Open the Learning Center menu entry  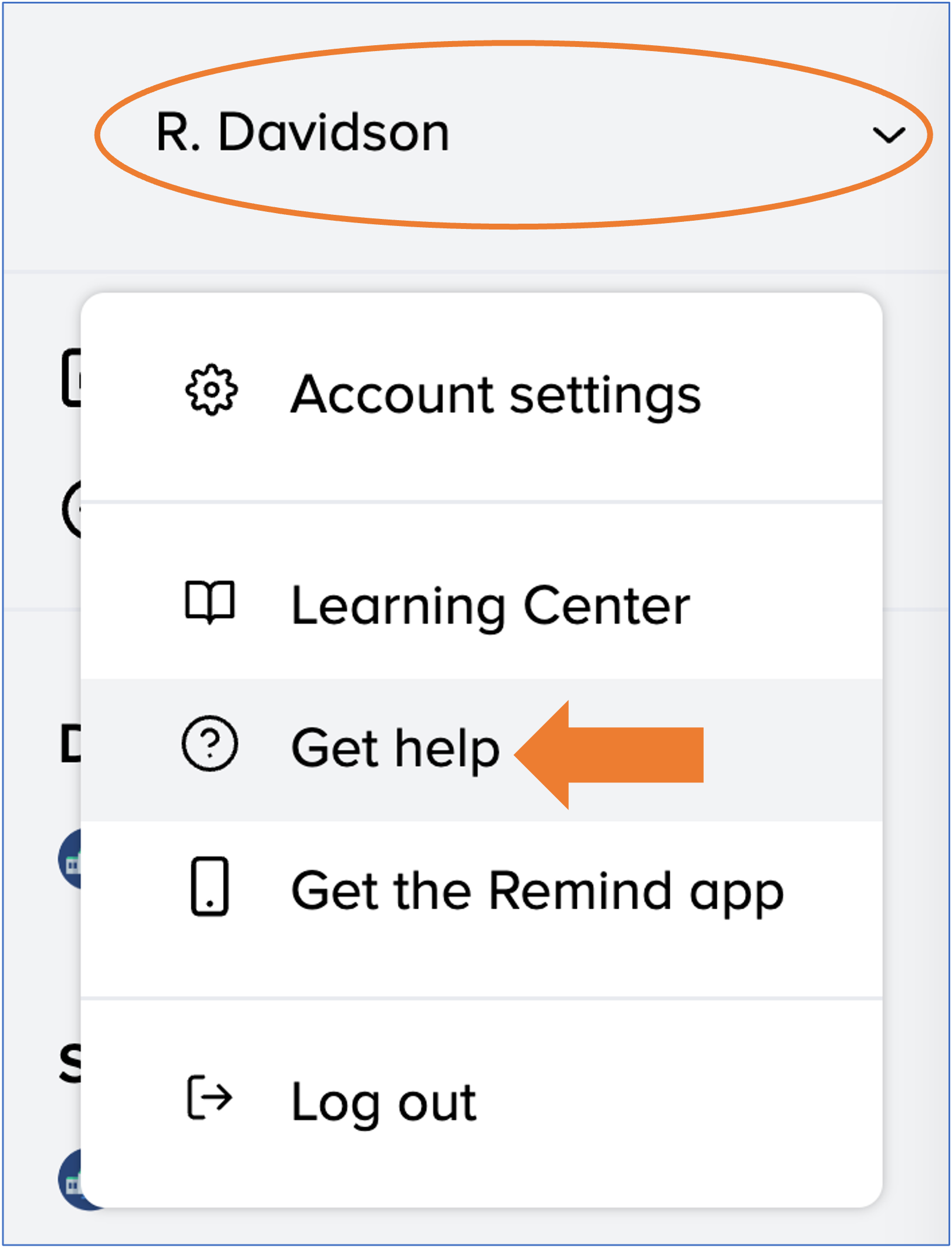coord(491,606)
